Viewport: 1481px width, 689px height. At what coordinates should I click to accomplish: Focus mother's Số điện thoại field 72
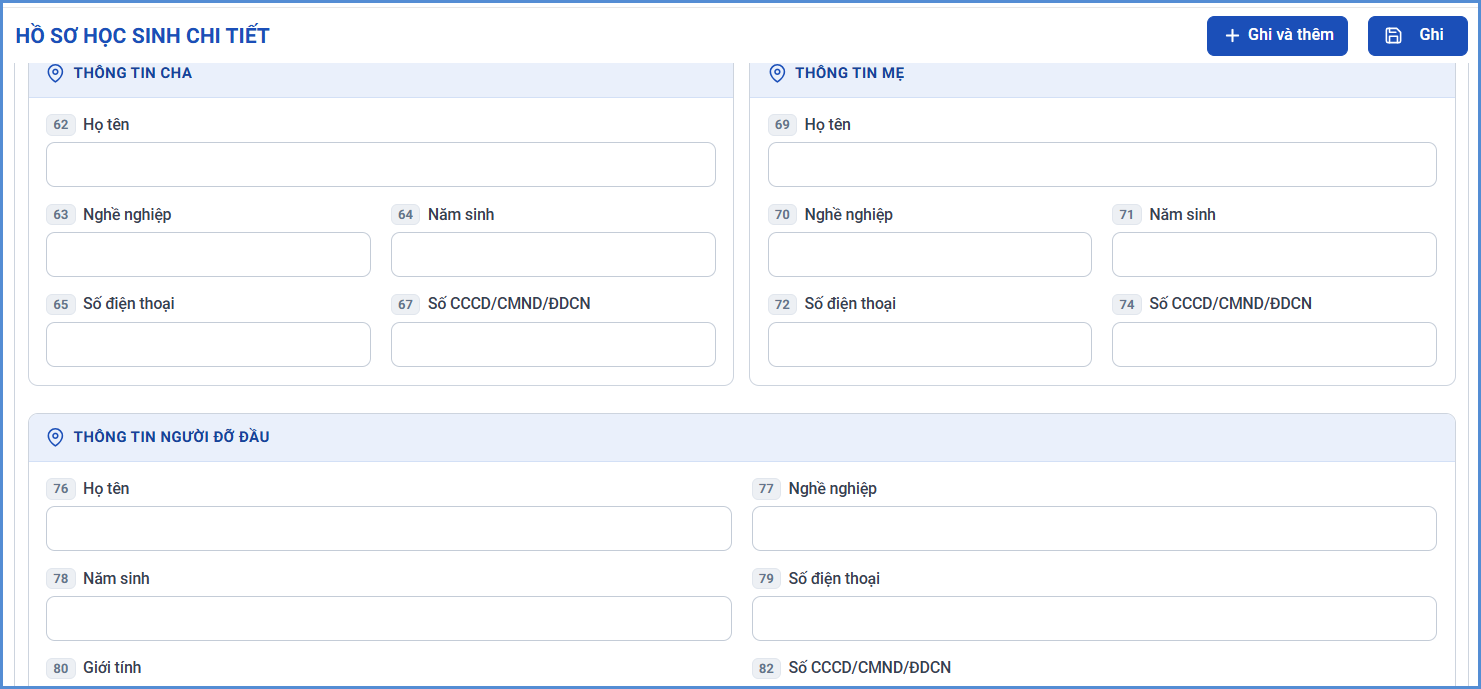pos(930,344)
